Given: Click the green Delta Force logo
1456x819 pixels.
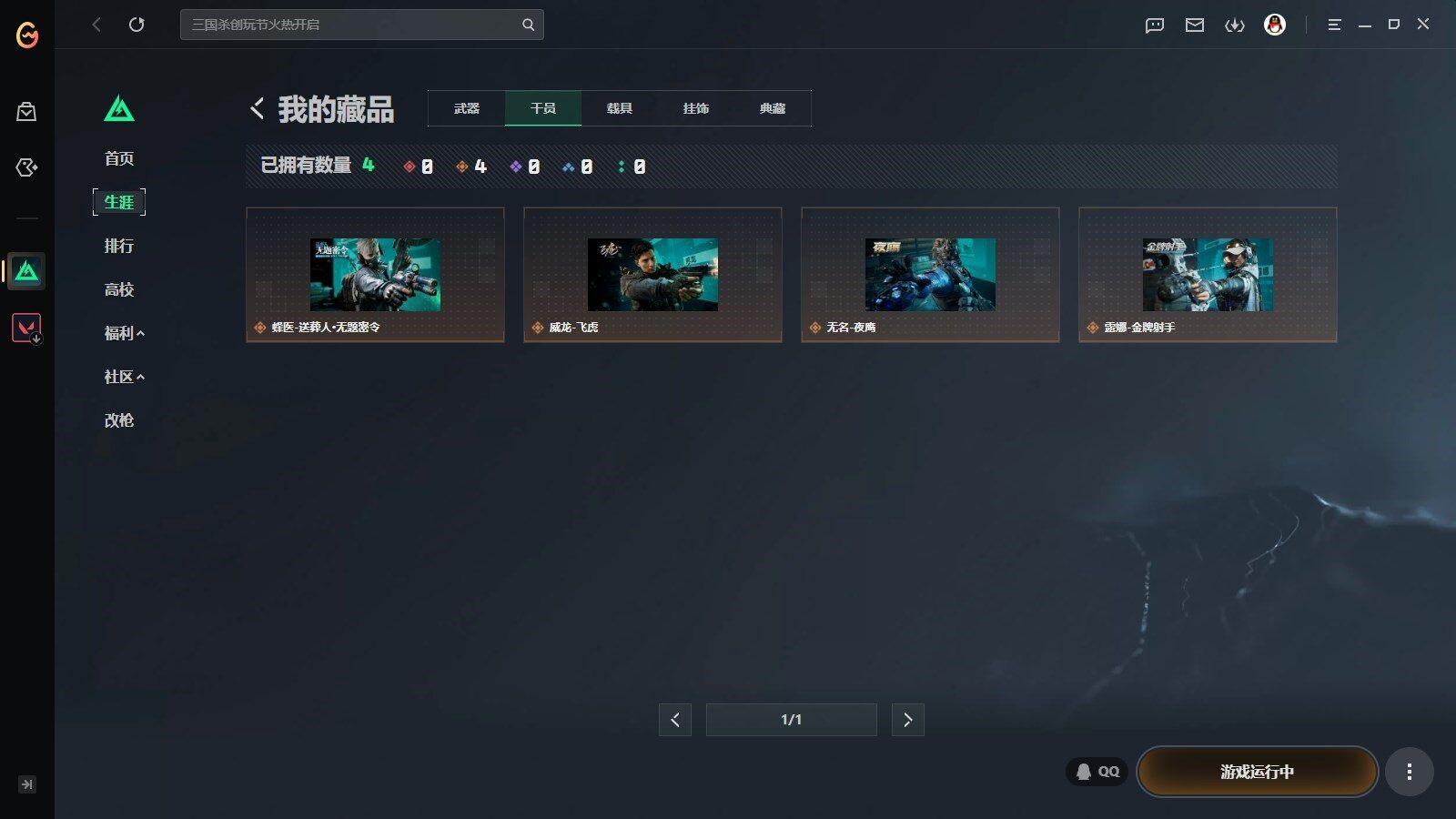Looking at the screenshot, I should click(119, 109).
